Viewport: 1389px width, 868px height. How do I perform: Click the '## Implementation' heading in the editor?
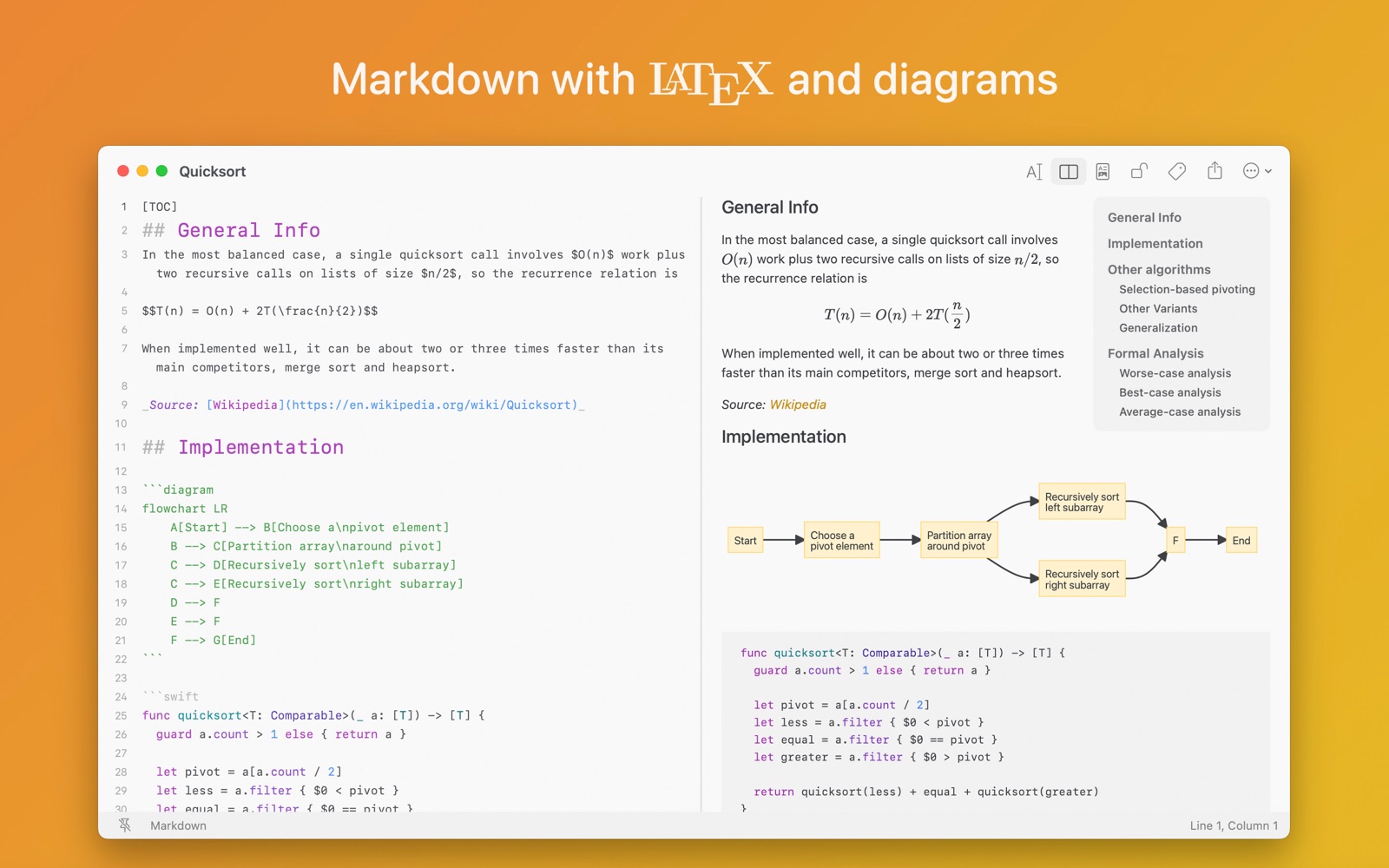coord(243,447)
